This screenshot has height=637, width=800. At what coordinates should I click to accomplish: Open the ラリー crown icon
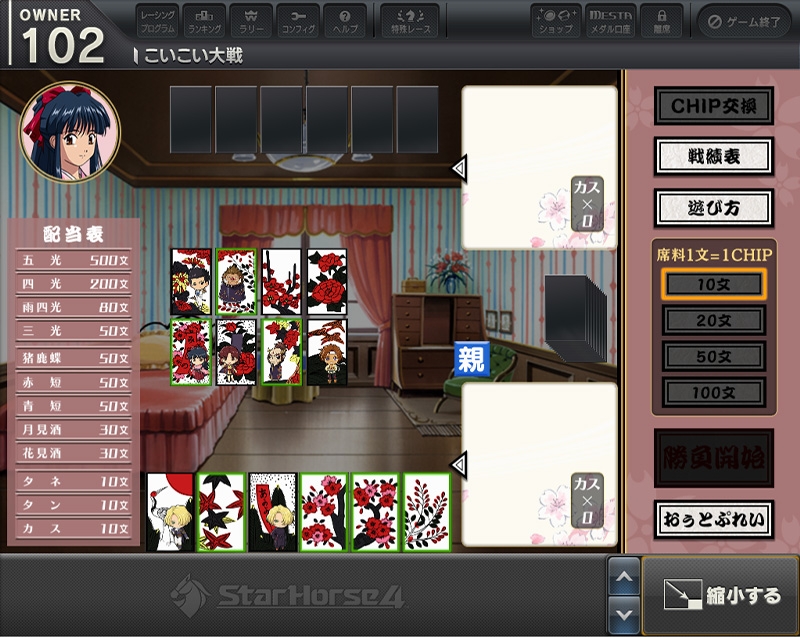[x=252, y=21]
